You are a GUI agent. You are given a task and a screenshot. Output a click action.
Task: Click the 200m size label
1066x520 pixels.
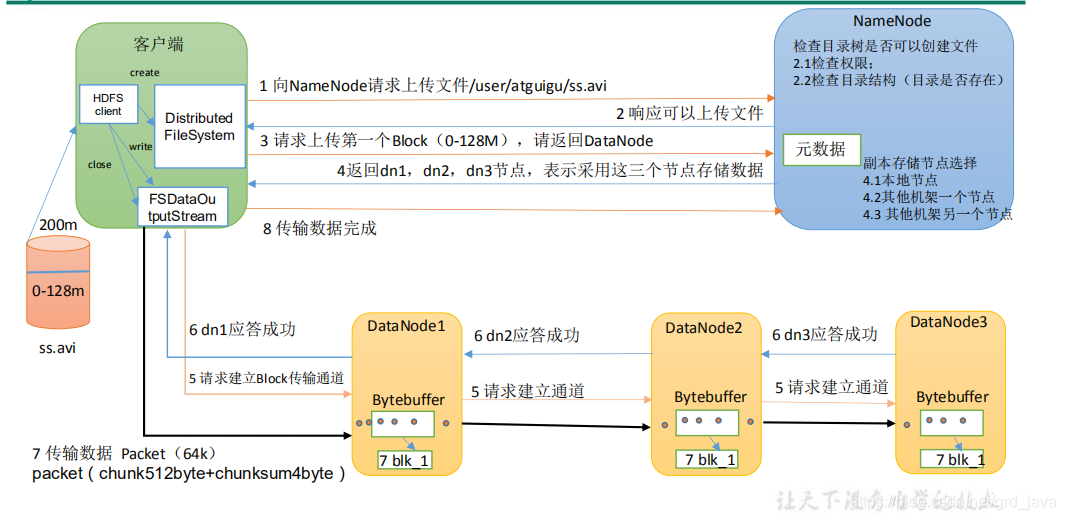[58, 225]
